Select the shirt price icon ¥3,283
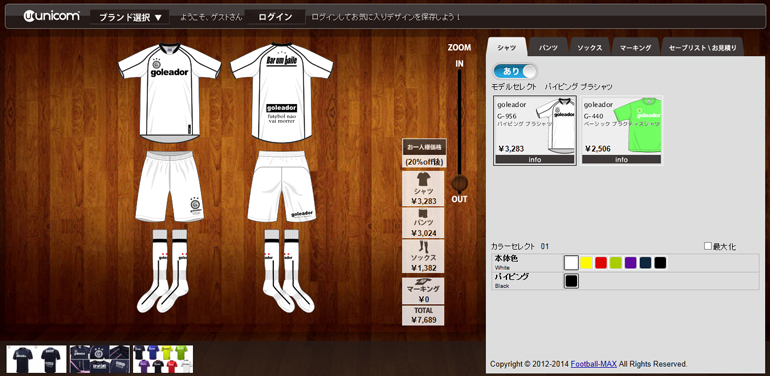 pyautogui.click(x=423, y=188)
